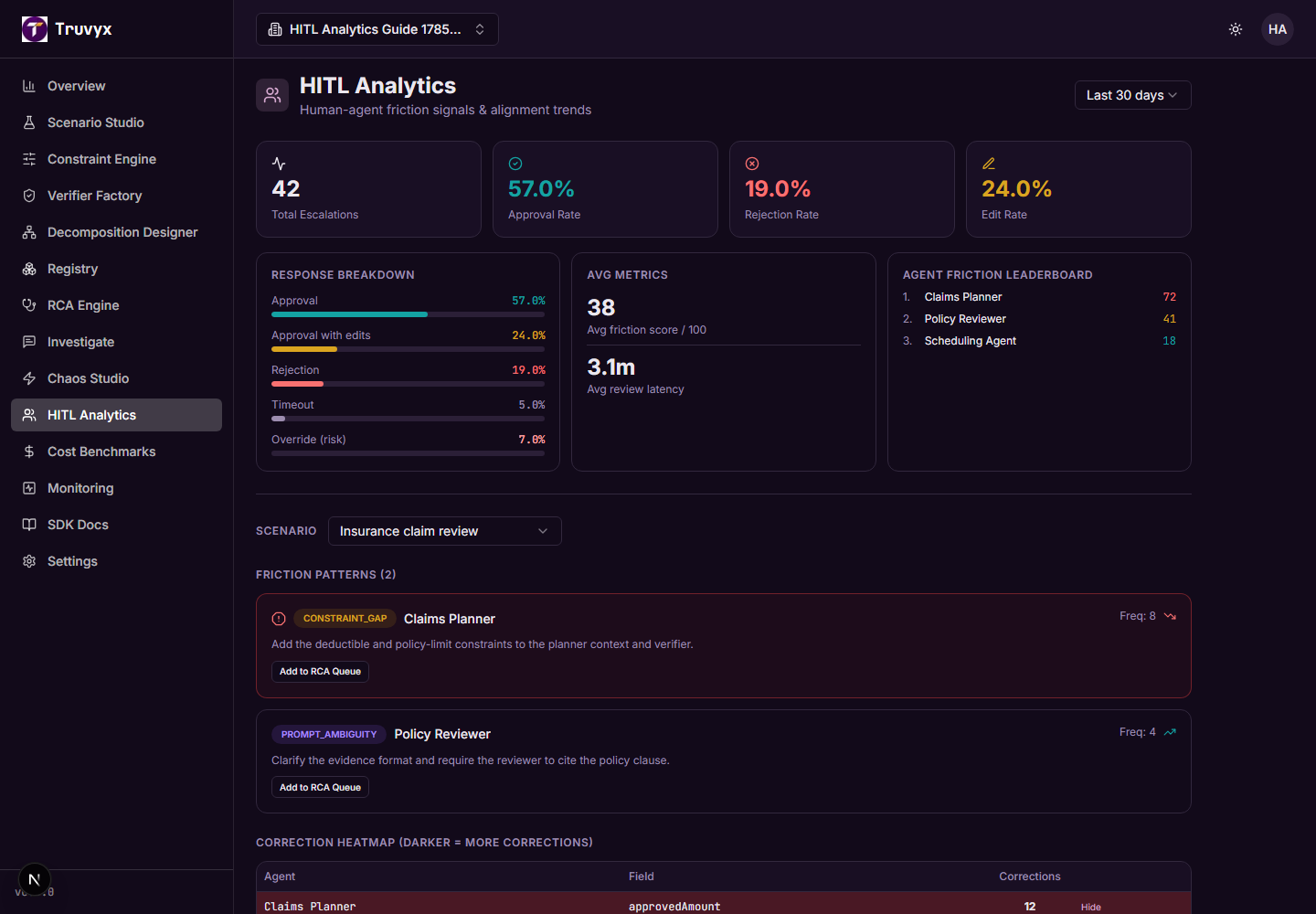Click the Approval progress bar

click(x=408, y=314)
